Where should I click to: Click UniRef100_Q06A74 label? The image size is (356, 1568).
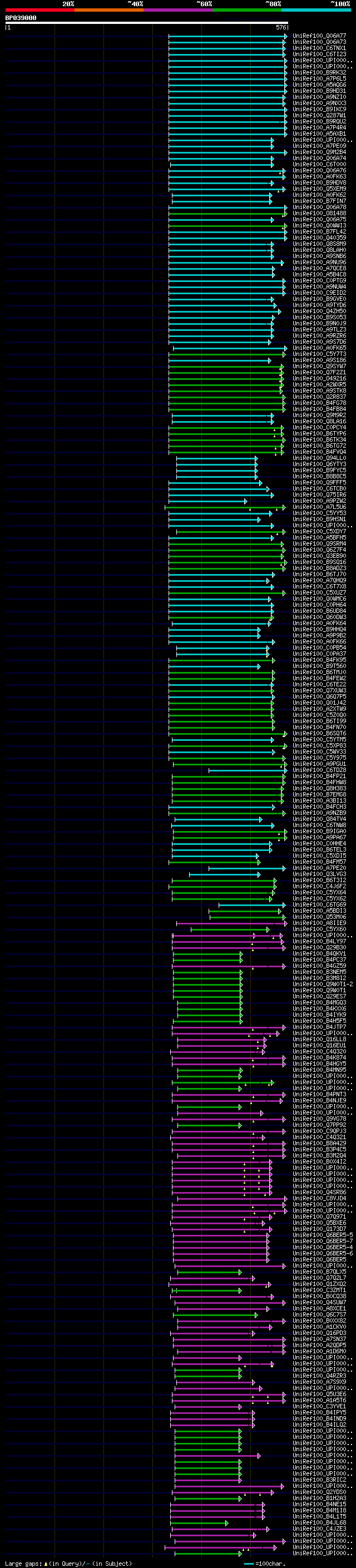pos(319,159)
